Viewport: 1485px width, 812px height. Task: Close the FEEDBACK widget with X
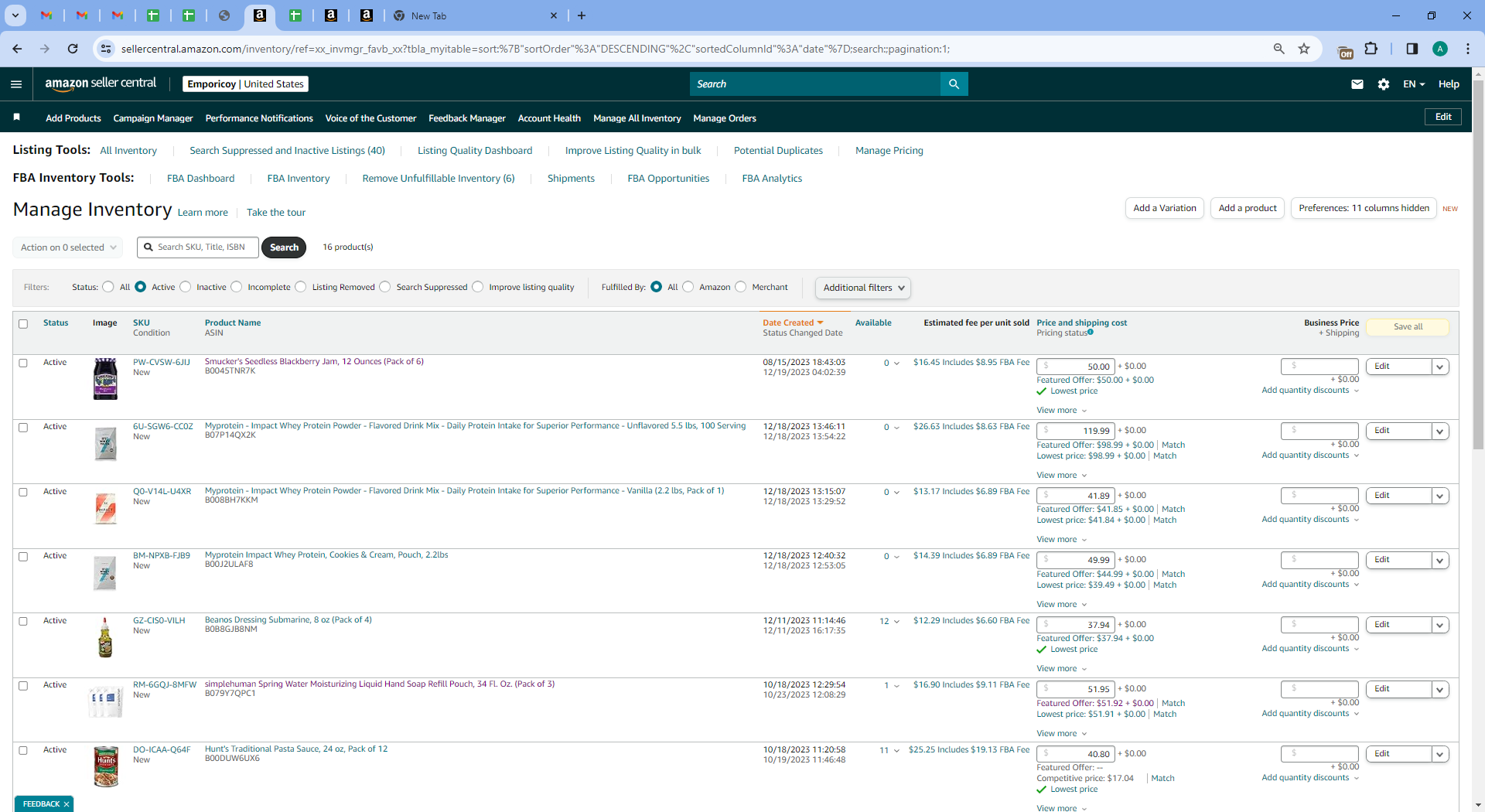(x=67, y=804)
